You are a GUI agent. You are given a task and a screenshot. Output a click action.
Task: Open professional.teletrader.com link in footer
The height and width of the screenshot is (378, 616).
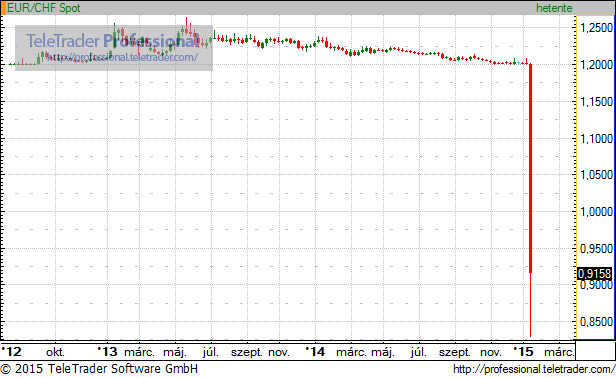pos(534,369)
